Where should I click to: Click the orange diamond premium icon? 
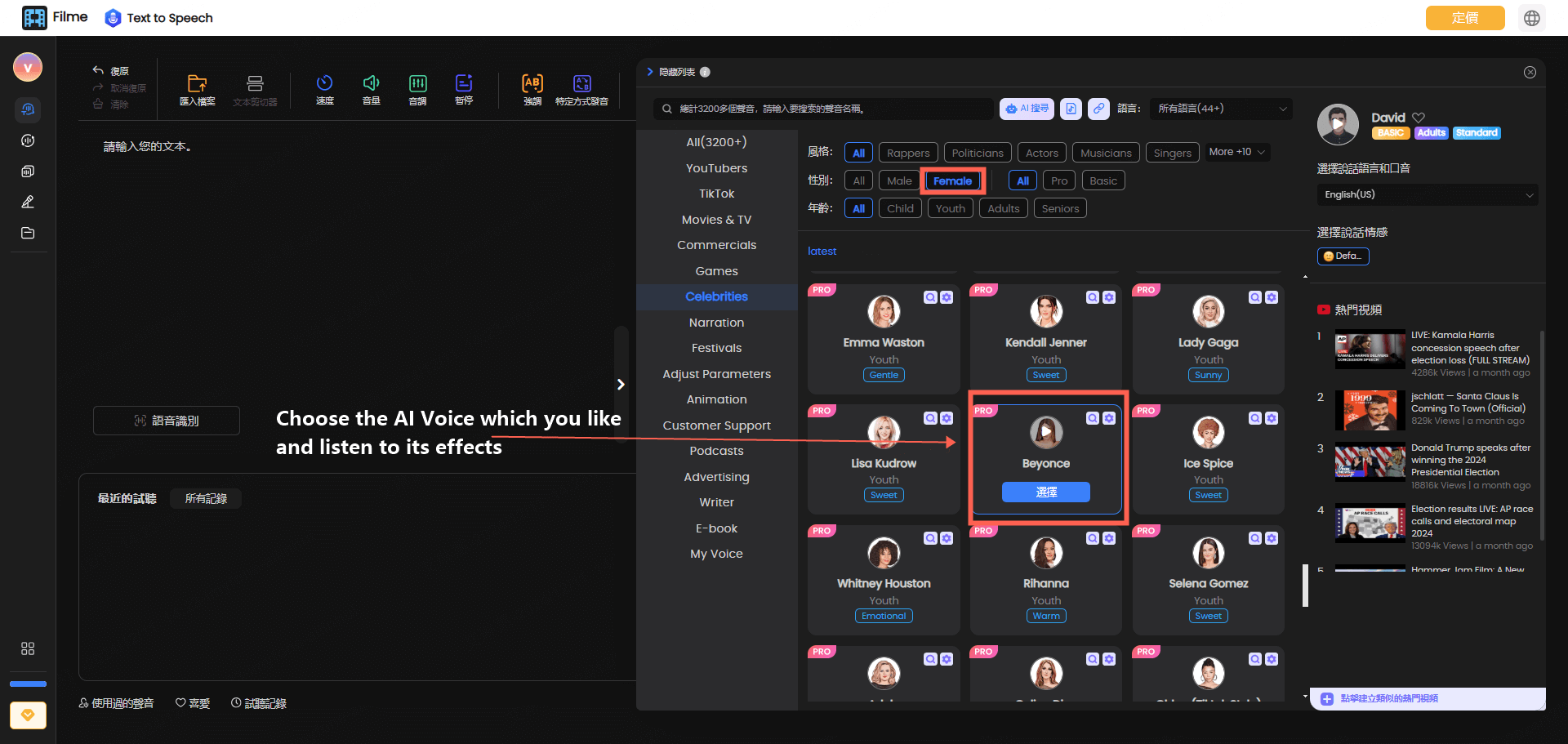tap(28, 715)
